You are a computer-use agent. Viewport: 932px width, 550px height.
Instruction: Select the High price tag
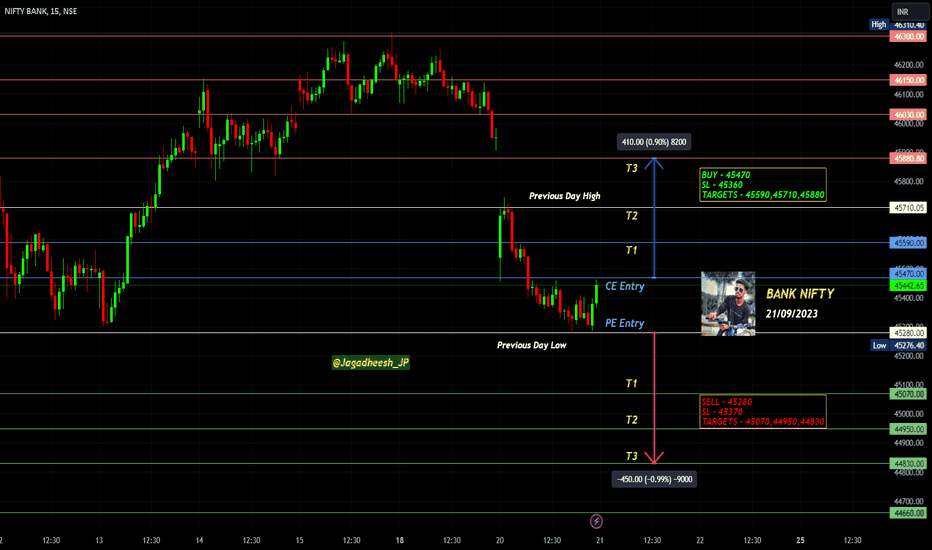(x=879, y=24)
